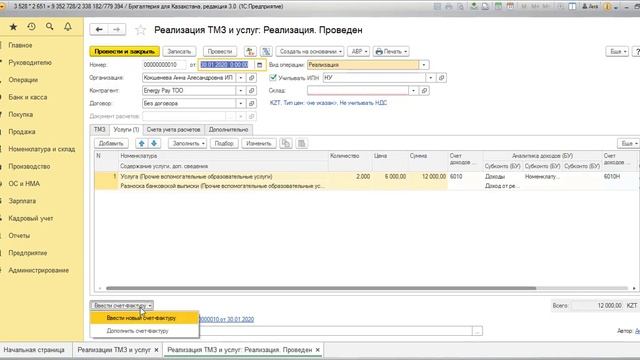This screenshot has width=640, height=360.
Task: Open Favorites star in left sidebar
Action: coord(13,27)
